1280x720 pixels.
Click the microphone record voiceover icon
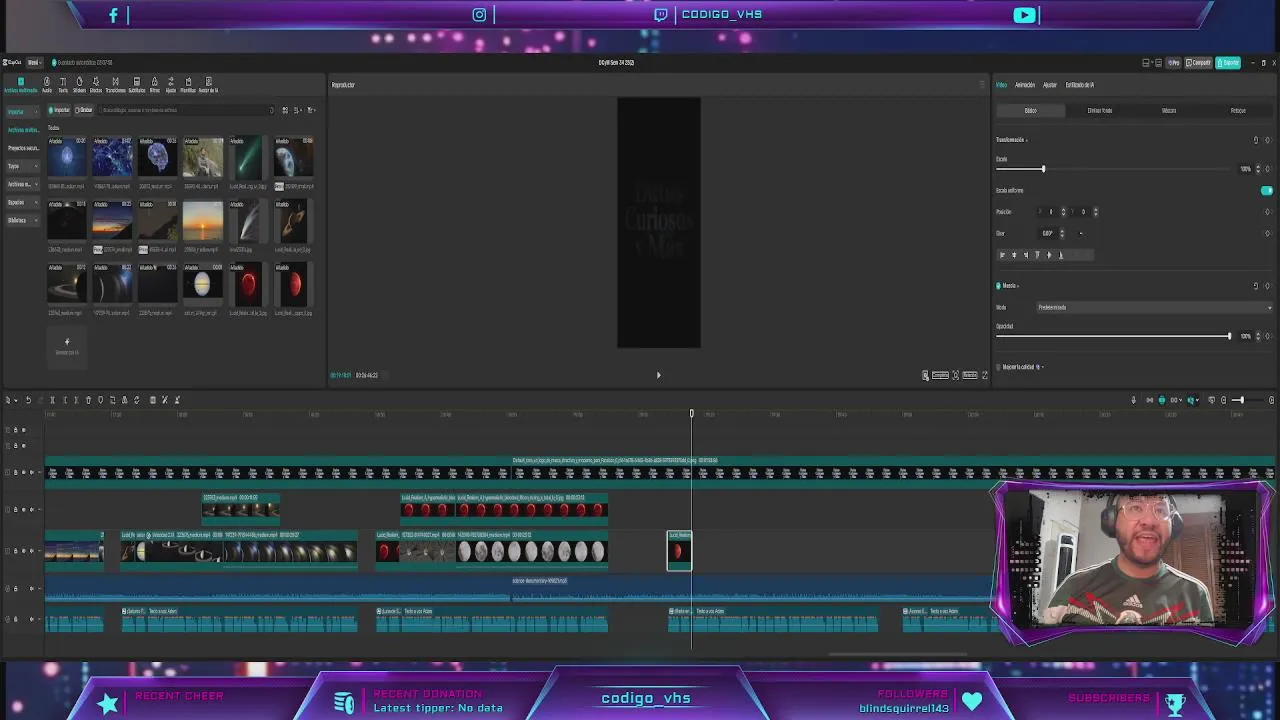click(1133, 400)
